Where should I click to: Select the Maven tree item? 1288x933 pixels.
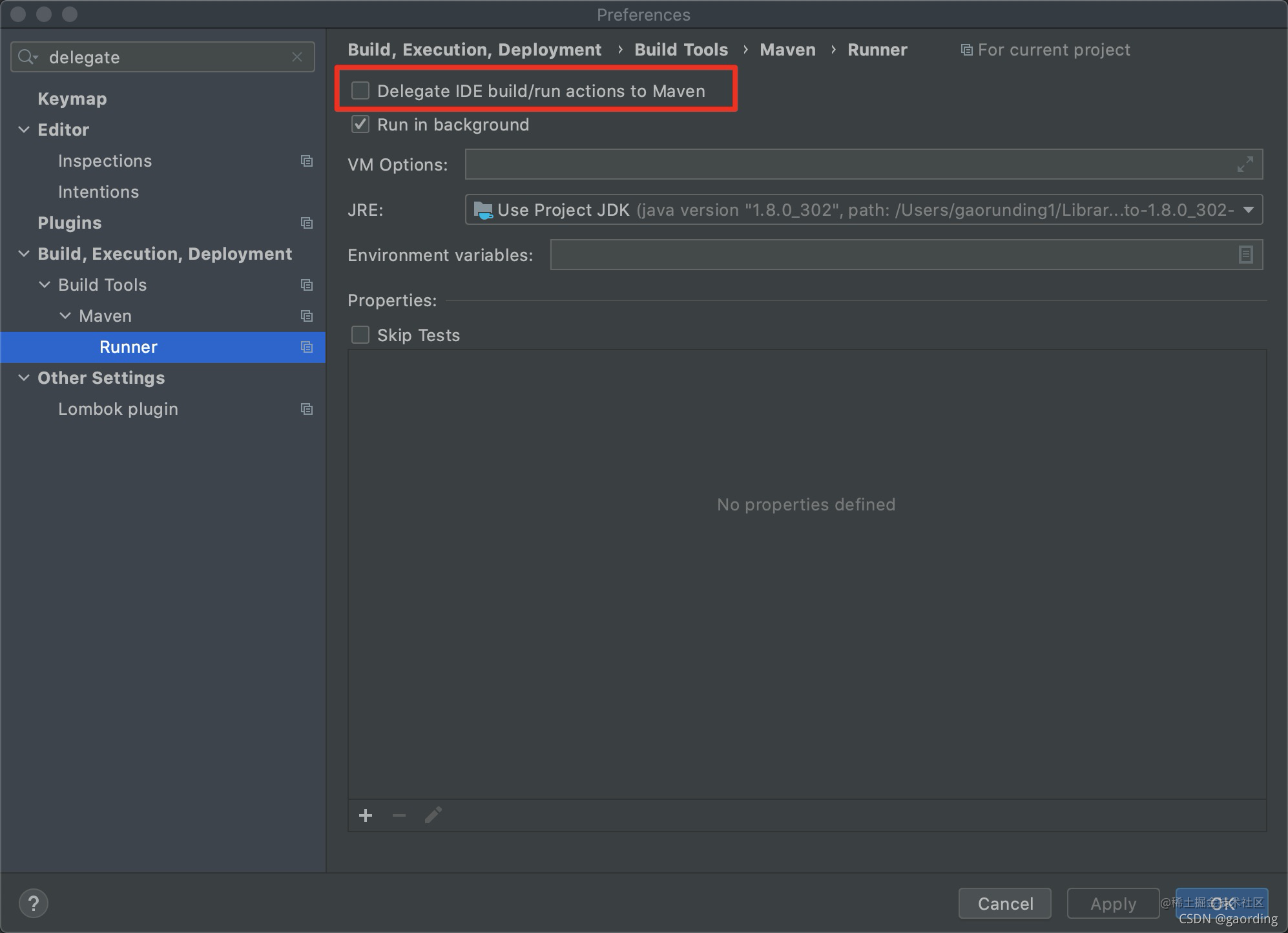point(105,316)
